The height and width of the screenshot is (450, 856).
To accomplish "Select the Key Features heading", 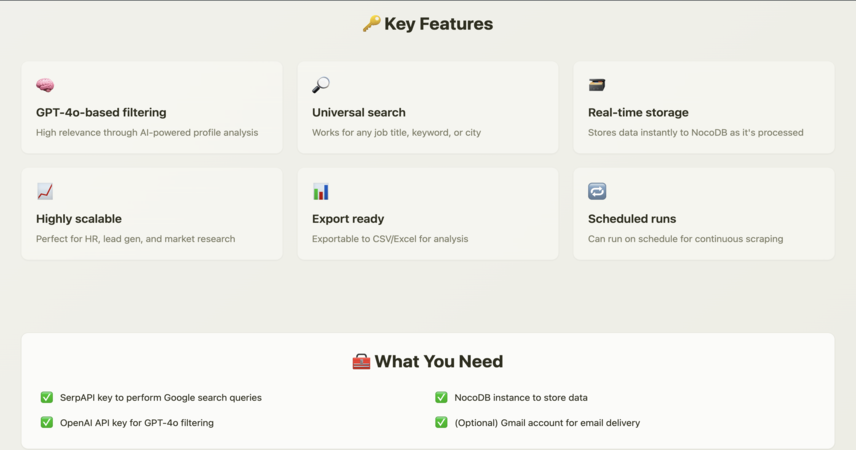I will 438,24.
